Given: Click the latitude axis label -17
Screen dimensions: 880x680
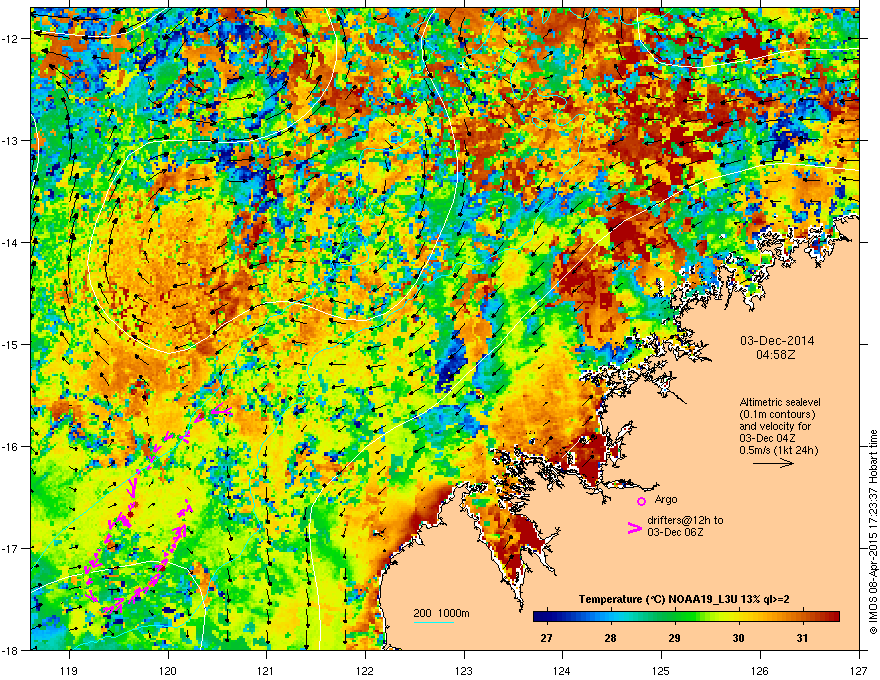Looking at the screenshot, I should [x=10, y=548].
